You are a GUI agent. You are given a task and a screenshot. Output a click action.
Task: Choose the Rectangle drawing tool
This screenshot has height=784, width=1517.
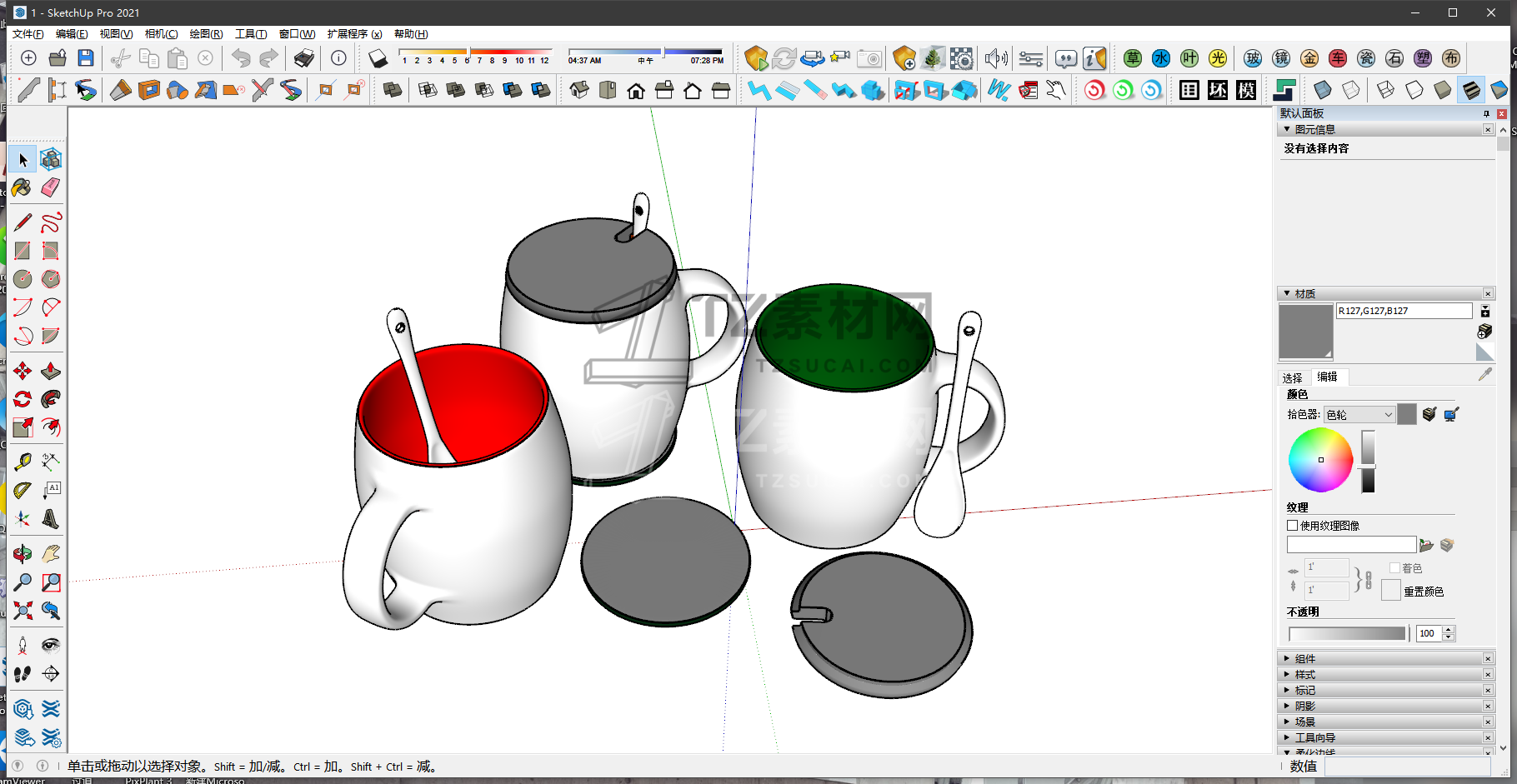[x=23, y=251]
